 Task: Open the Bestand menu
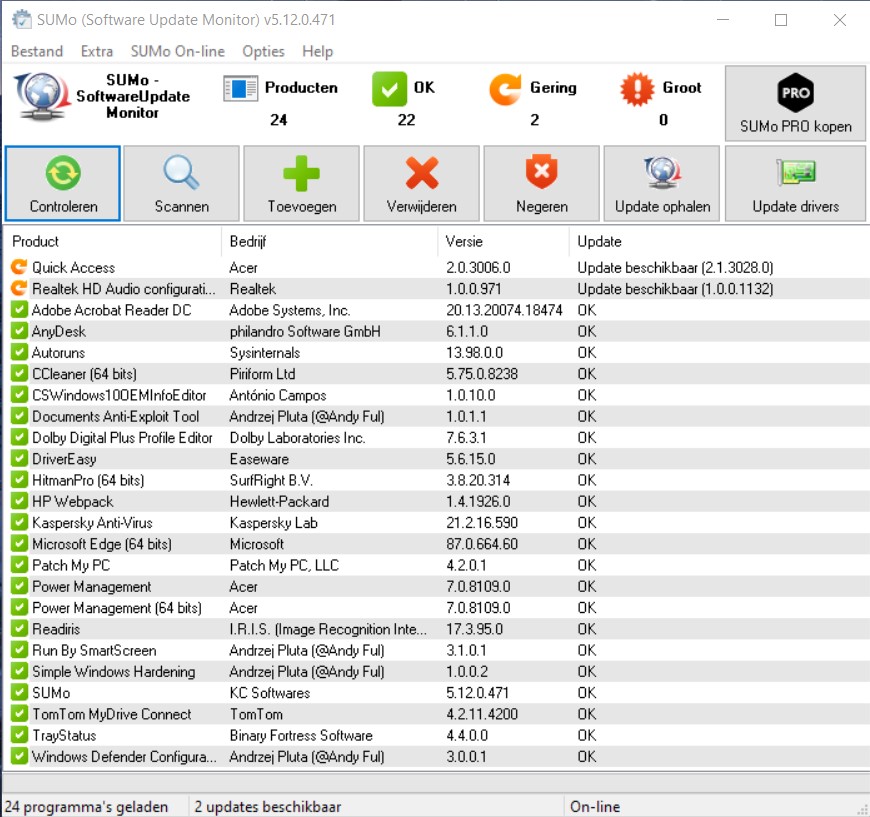point(37,51)
